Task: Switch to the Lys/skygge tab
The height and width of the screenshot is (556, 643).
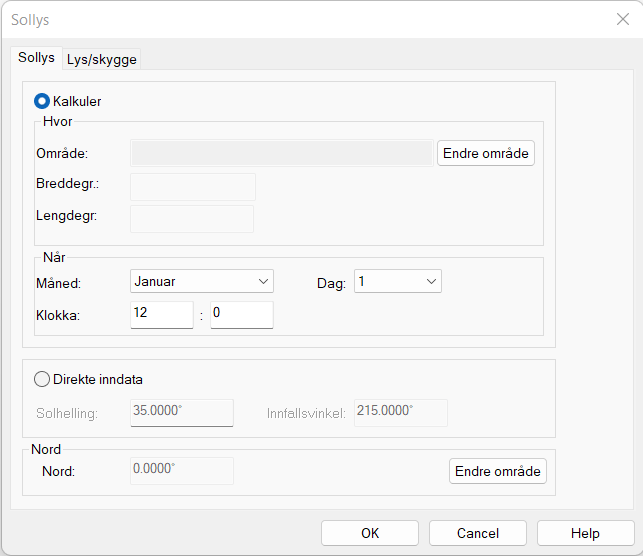Action: coord(102,59)
